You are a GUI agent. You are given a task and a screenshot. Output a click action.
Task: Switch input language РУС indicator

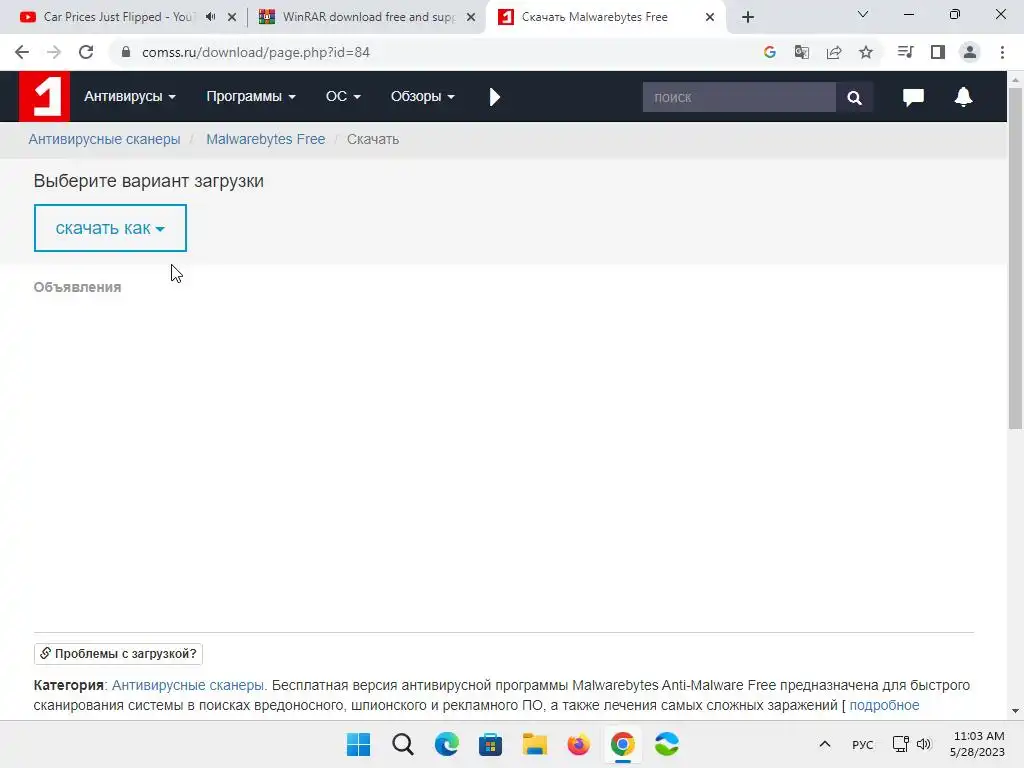[863, 744]
